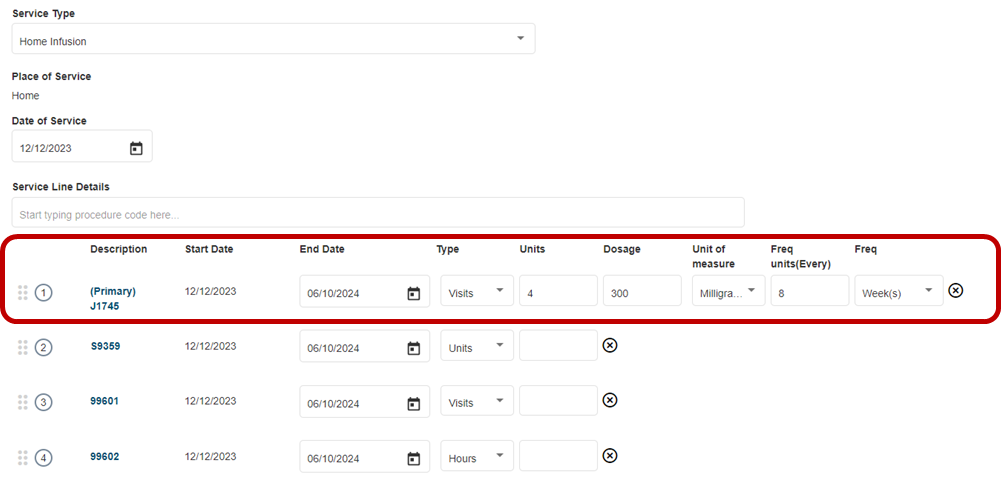Grab drag handle of service line 1

(22, 292)
